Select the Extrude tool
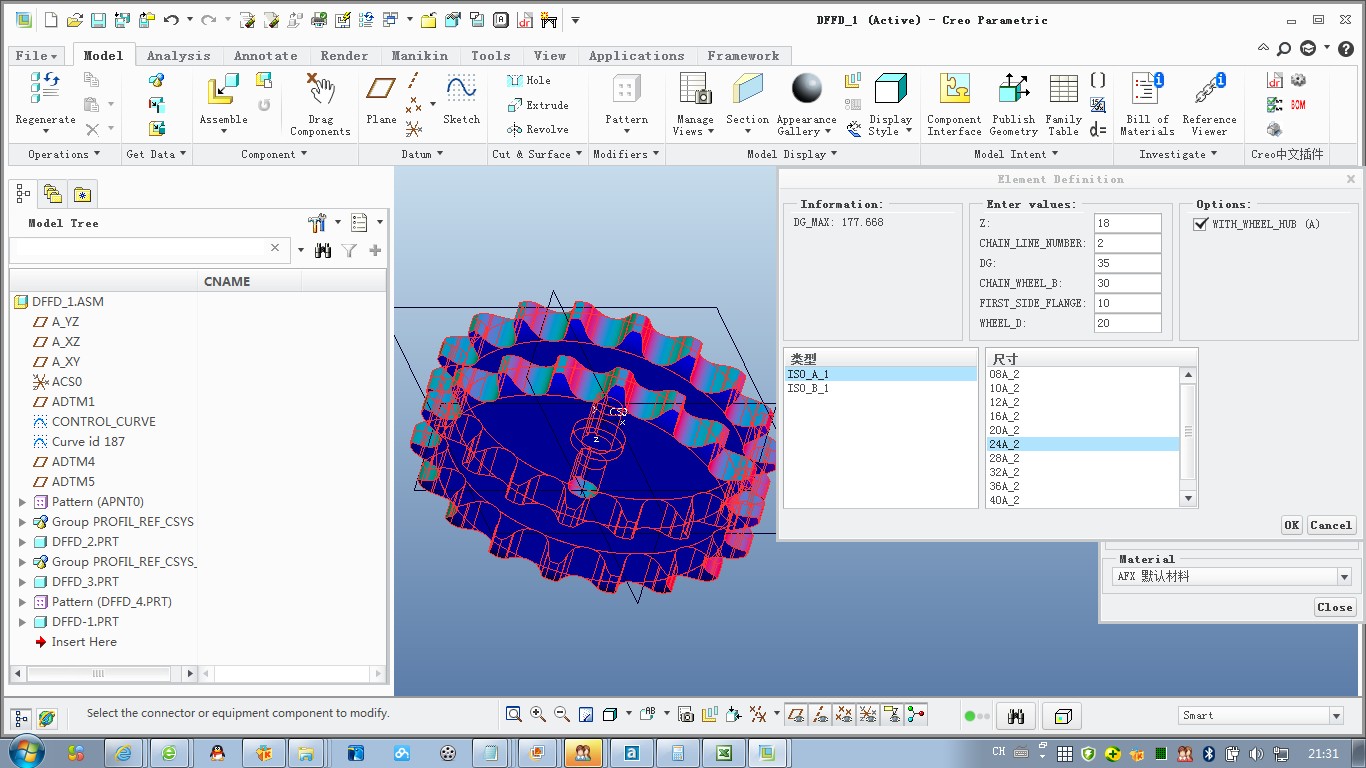 (538, 105)
